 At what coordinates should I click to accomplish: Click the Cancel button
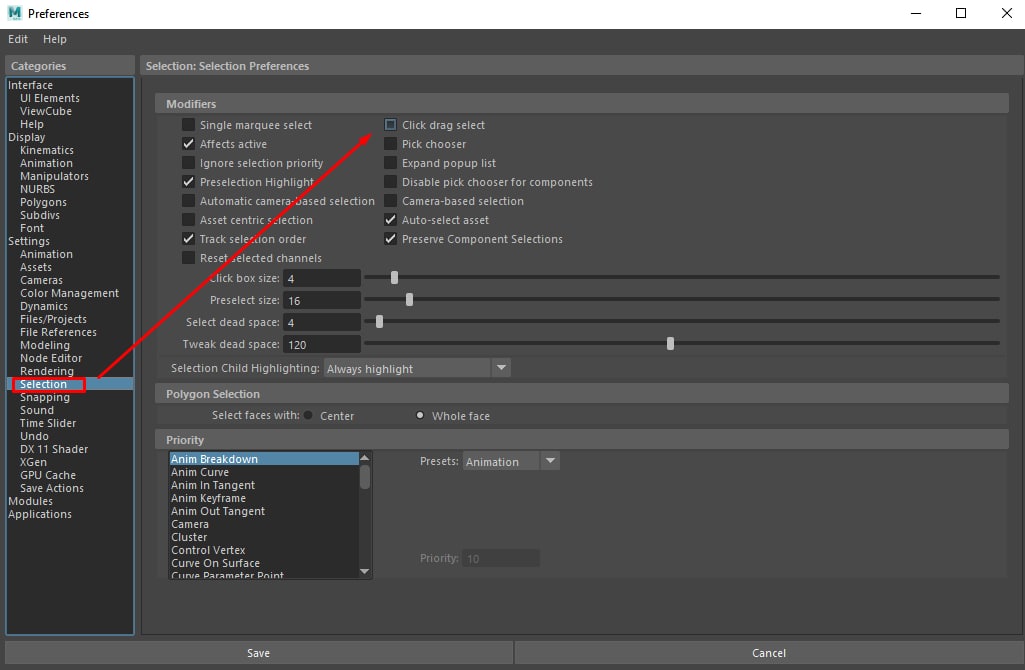[x=769, y=652]
